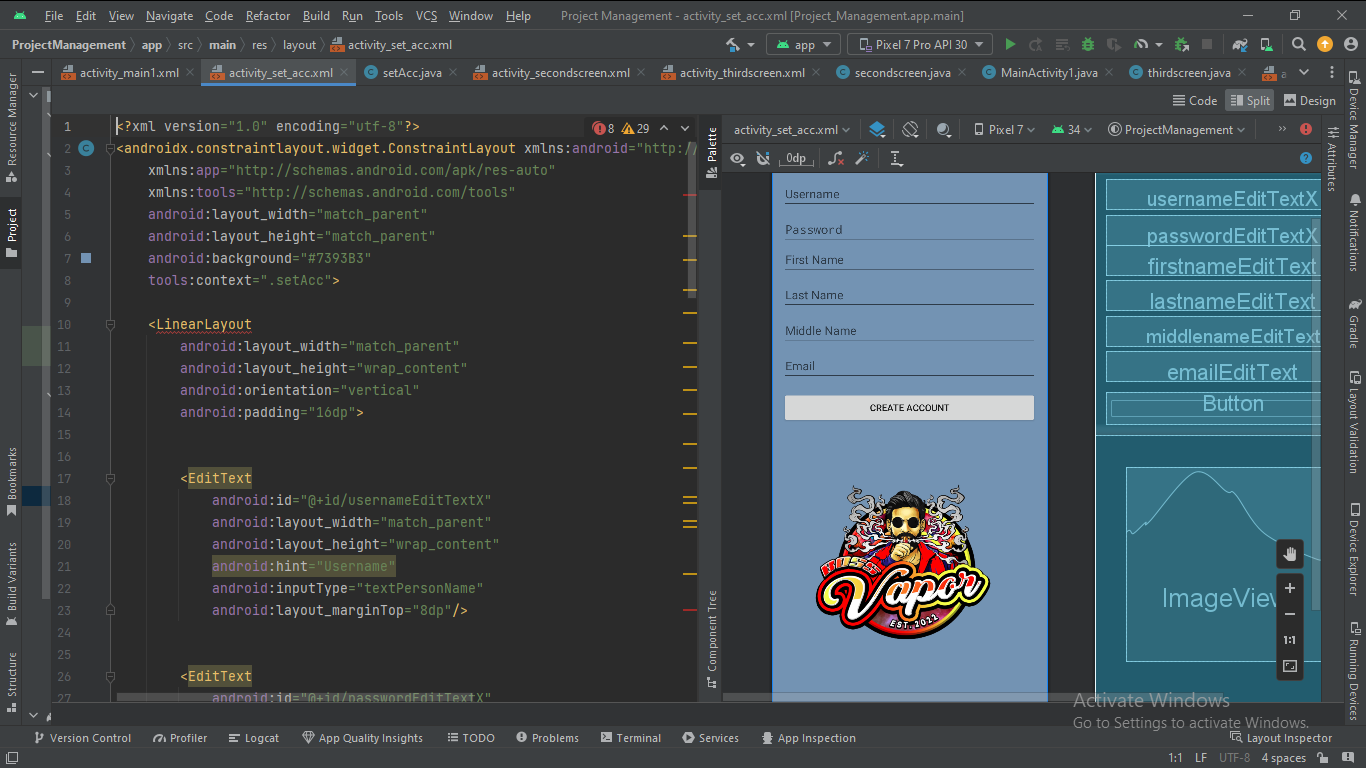Viewport: 1366px width, 768px height.
Task: Open Search Everywhere magnifier icon
Action: pyautogui.click(x=1298, y=45)
